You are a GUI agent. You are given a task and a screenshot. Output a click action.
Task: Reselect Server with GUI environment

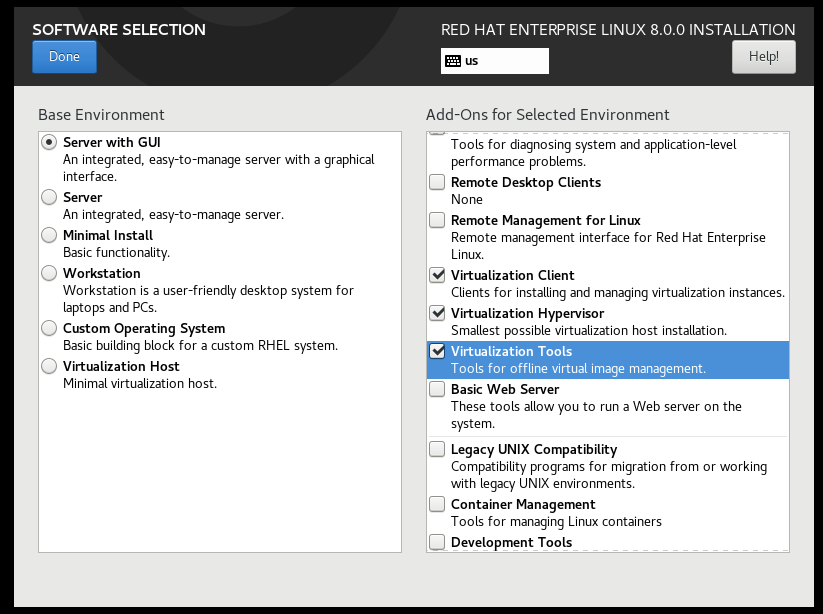pos(48,142)
